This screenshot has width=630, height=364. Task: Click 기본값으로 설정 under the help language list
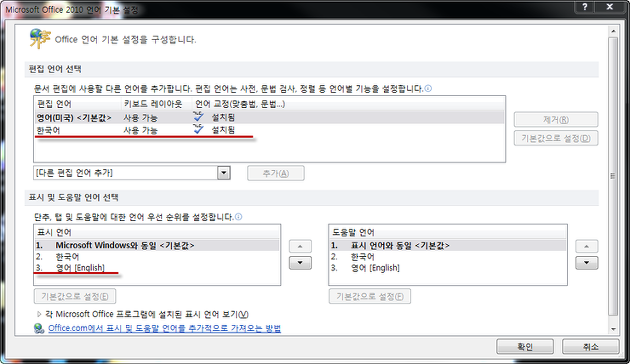click(370, 297)
